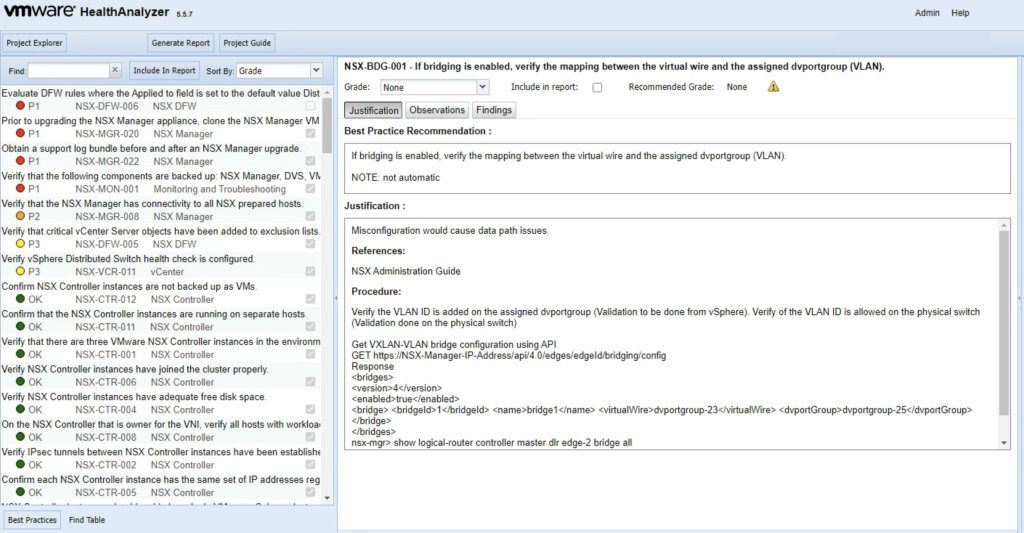
Task: Click the Justification scrollbar down arrow
Action: coord(1004,443)
